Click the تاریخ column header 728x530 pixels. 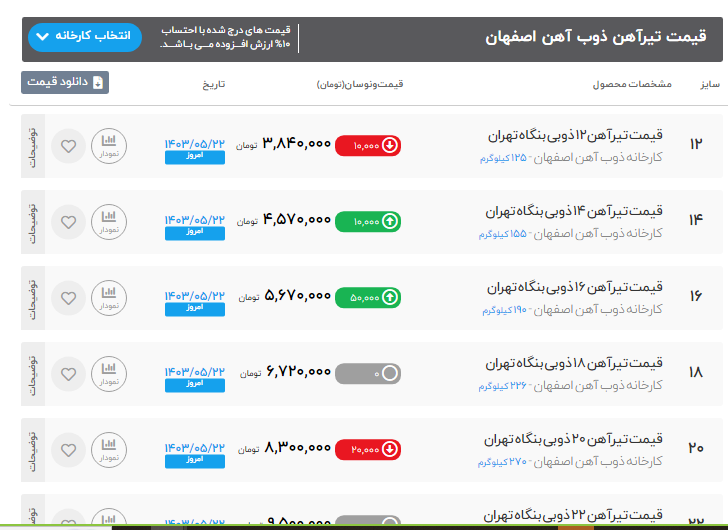(215, 84)
